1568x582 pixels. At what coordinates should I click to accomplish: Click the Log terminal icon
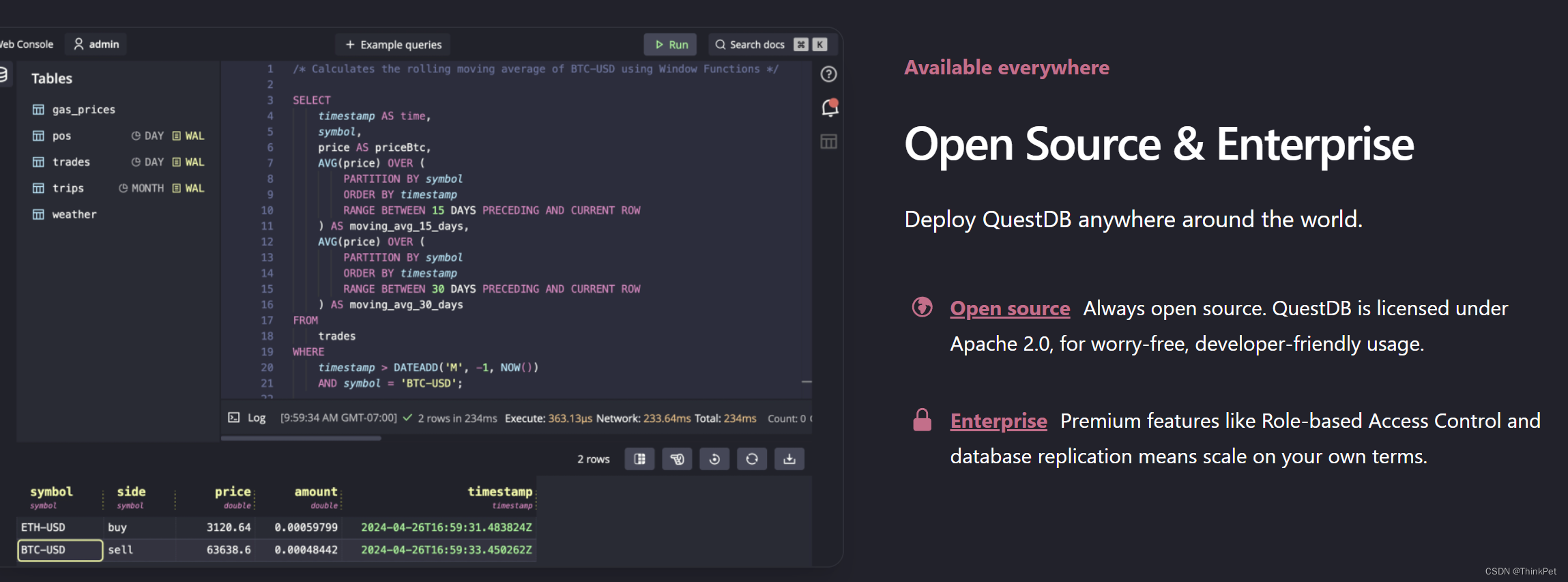(234, 418)
